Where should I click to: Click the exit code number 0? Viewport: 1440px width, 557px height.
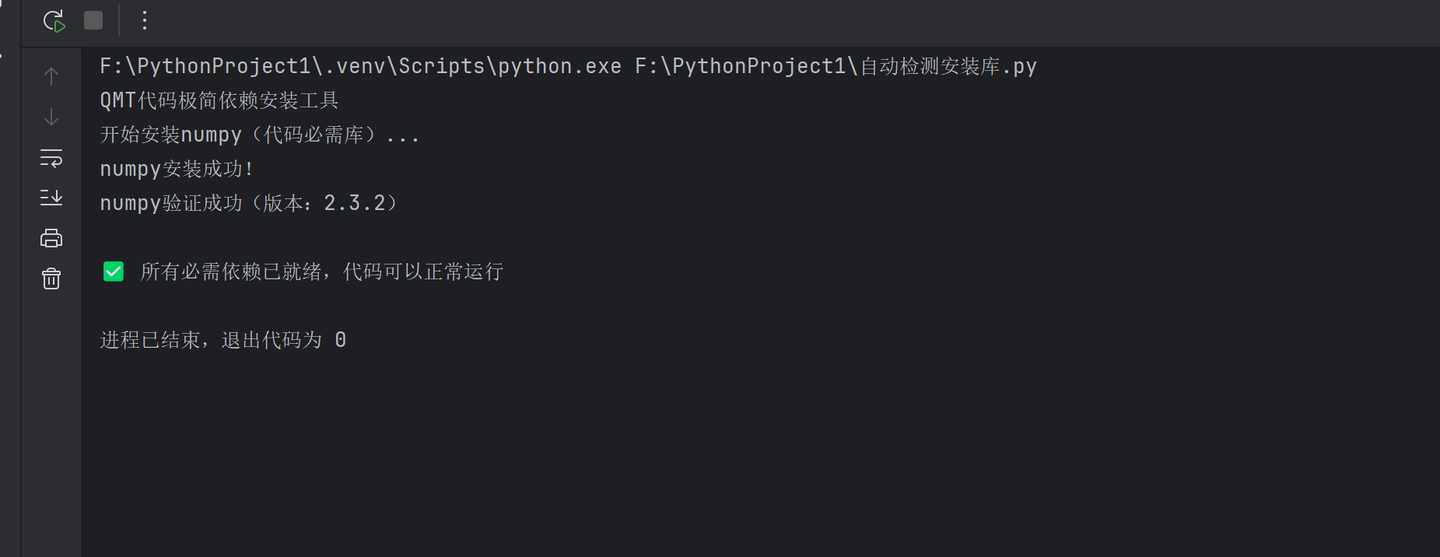[x=340, y=340]
